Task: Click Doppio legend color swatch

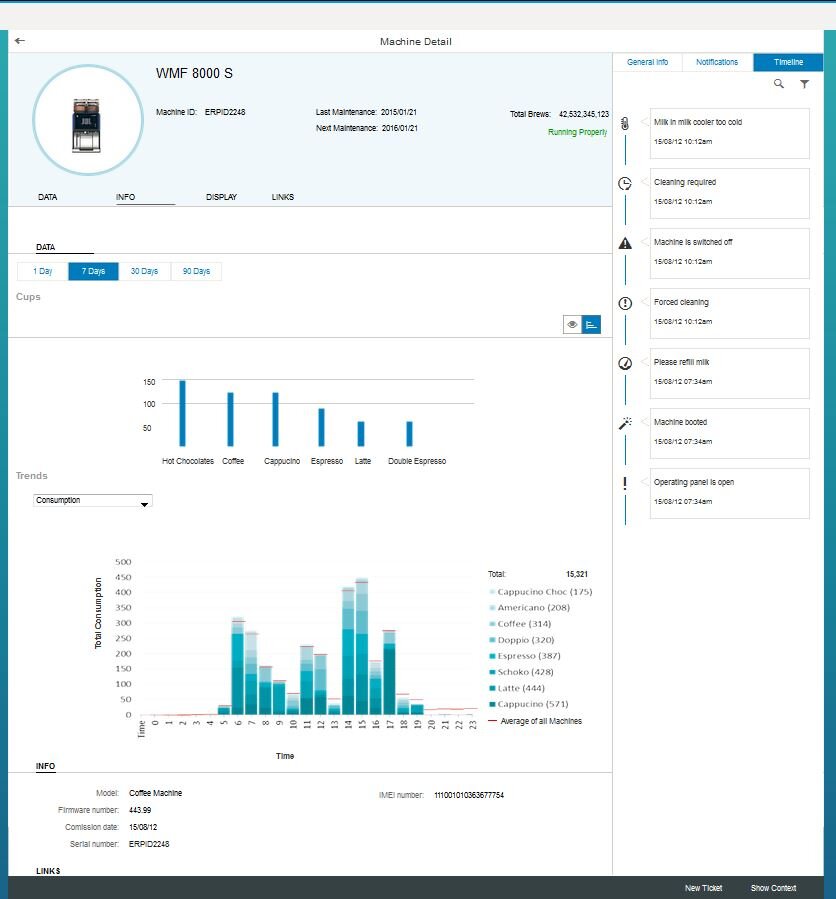Action: click(492, 640)
